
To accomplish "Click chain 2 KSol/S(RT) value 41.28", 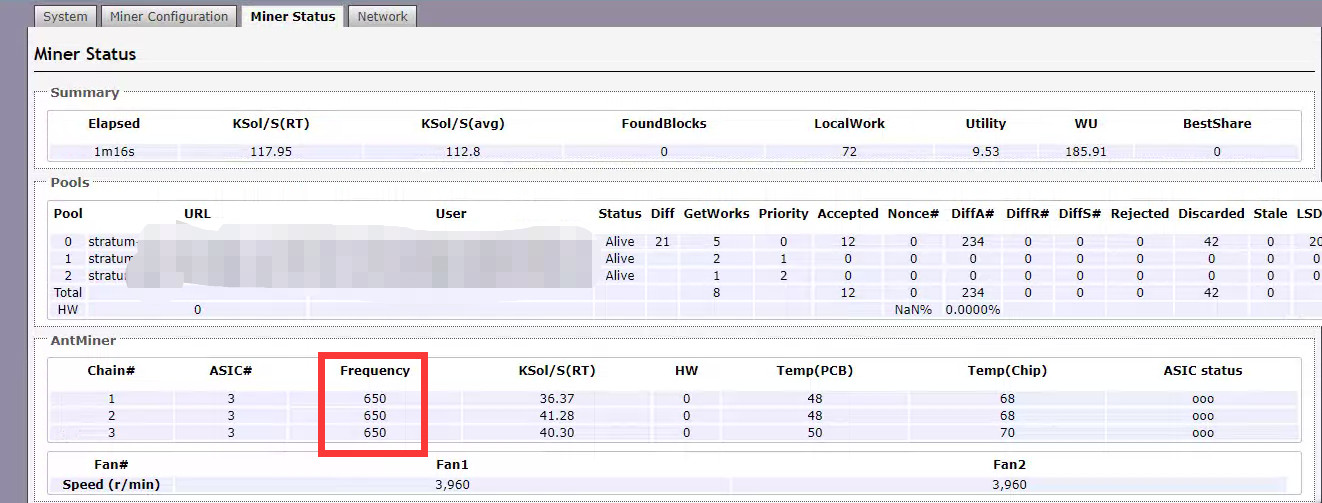I will 556,415.
